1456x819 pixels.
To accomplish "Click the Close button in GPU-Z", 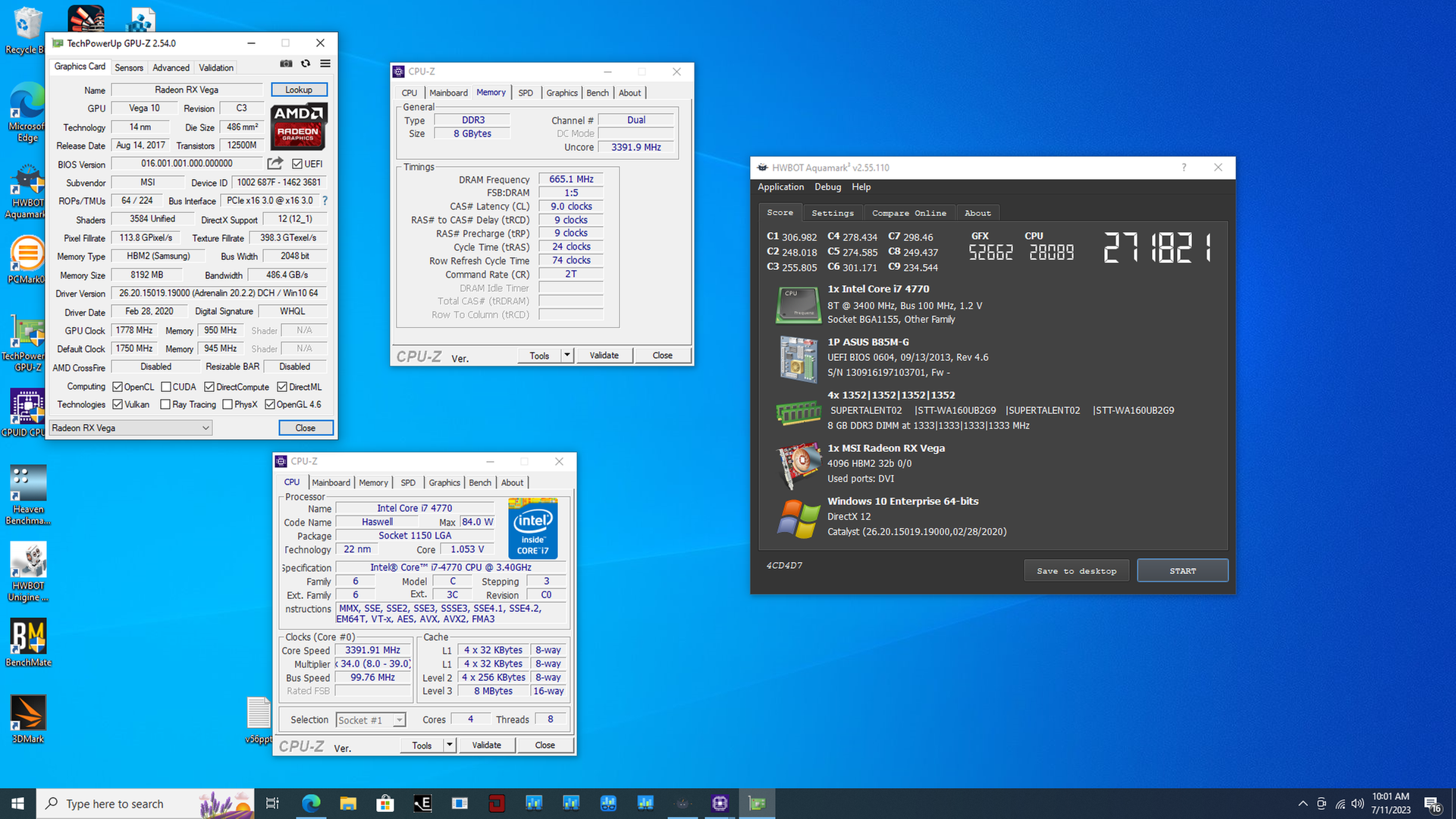I will pos(306,428).
